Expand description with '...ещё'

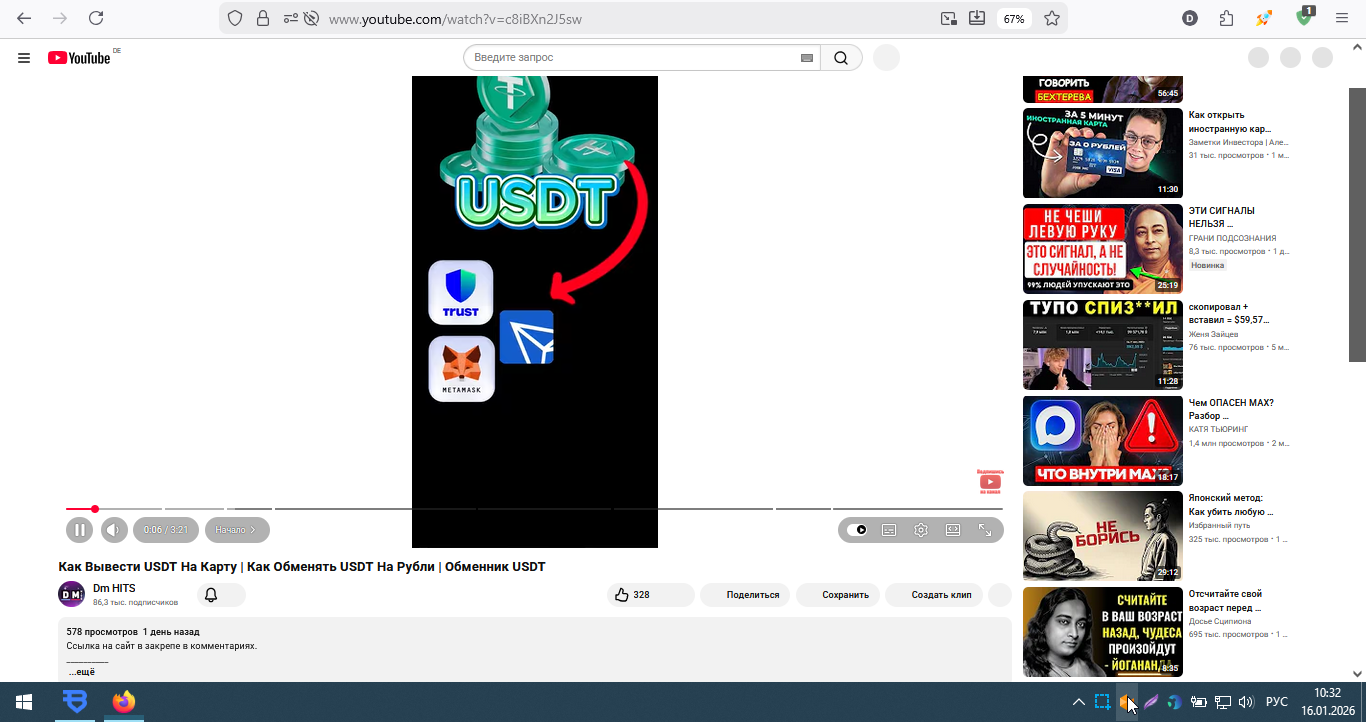(81, 672)
